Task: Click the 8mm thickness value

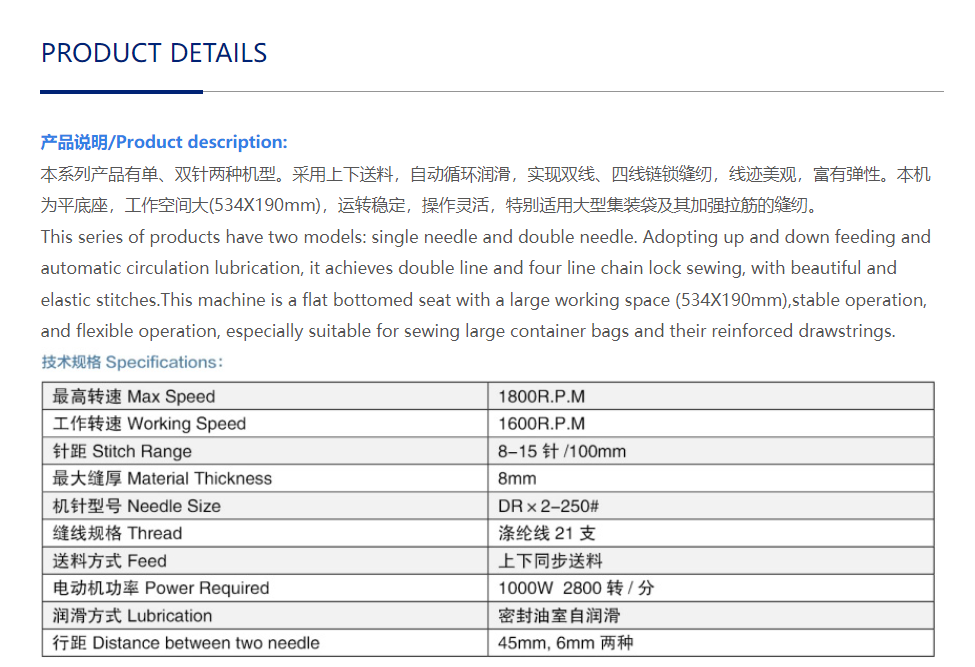Action: click(517, 479)
